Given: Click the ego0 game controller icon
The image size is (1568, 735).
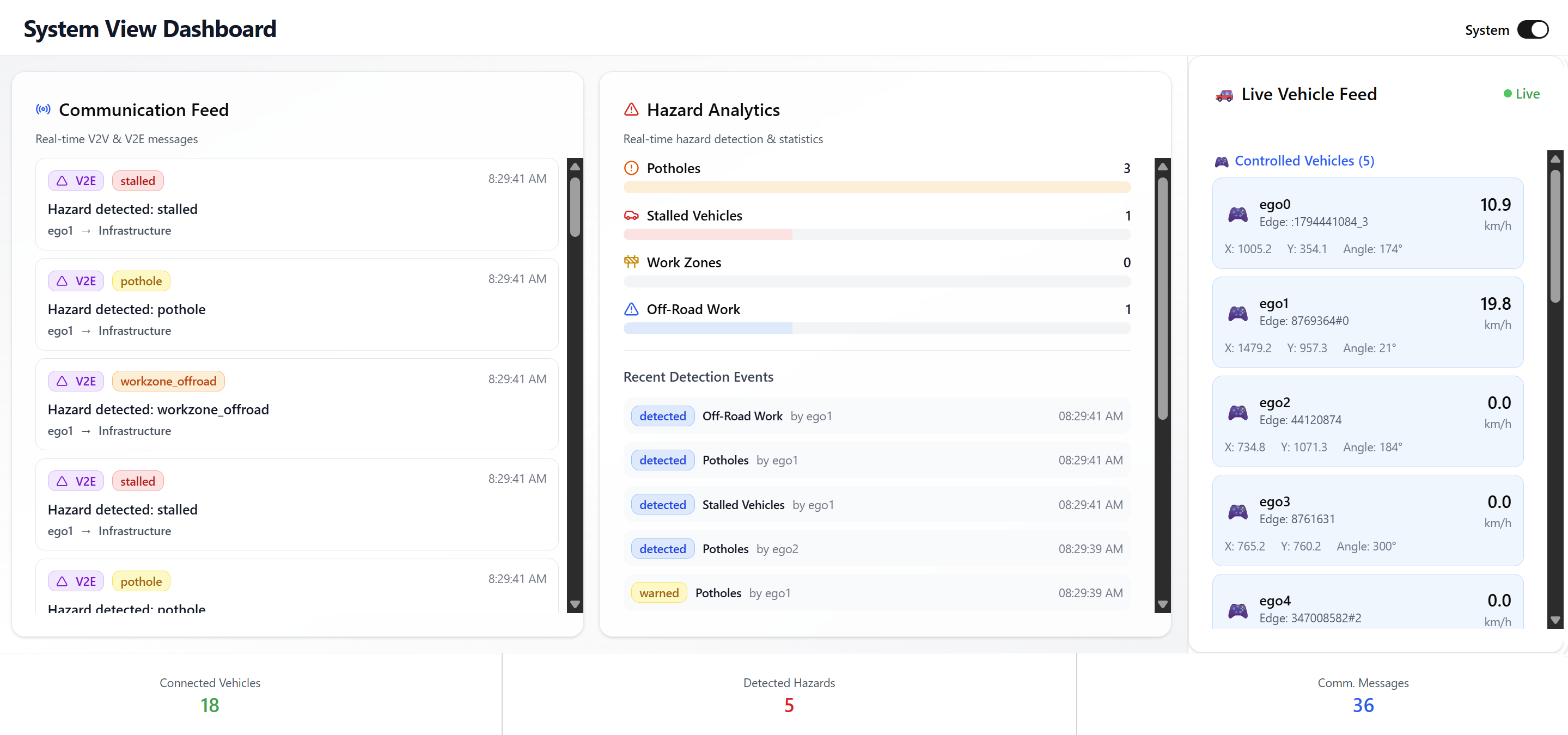Looking at the screenshot, I should pos(1237,214).
